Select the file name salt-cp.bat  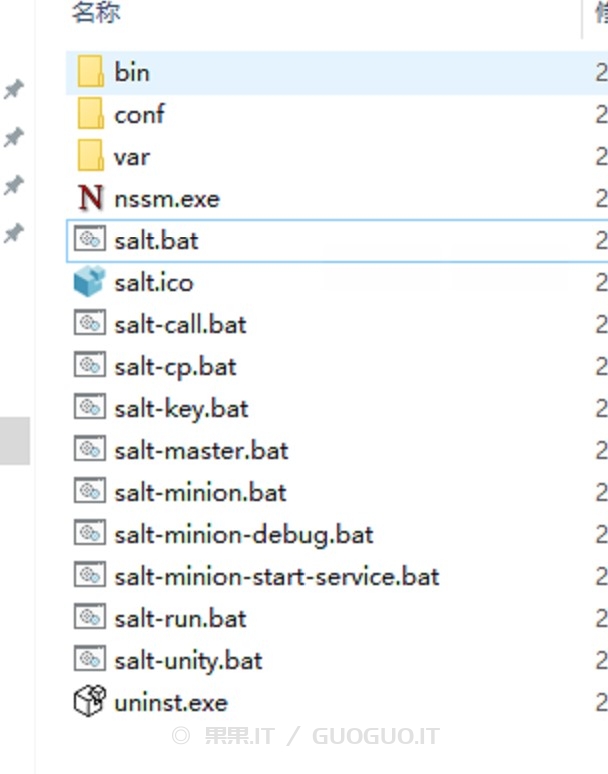click(x=175, y=368)
